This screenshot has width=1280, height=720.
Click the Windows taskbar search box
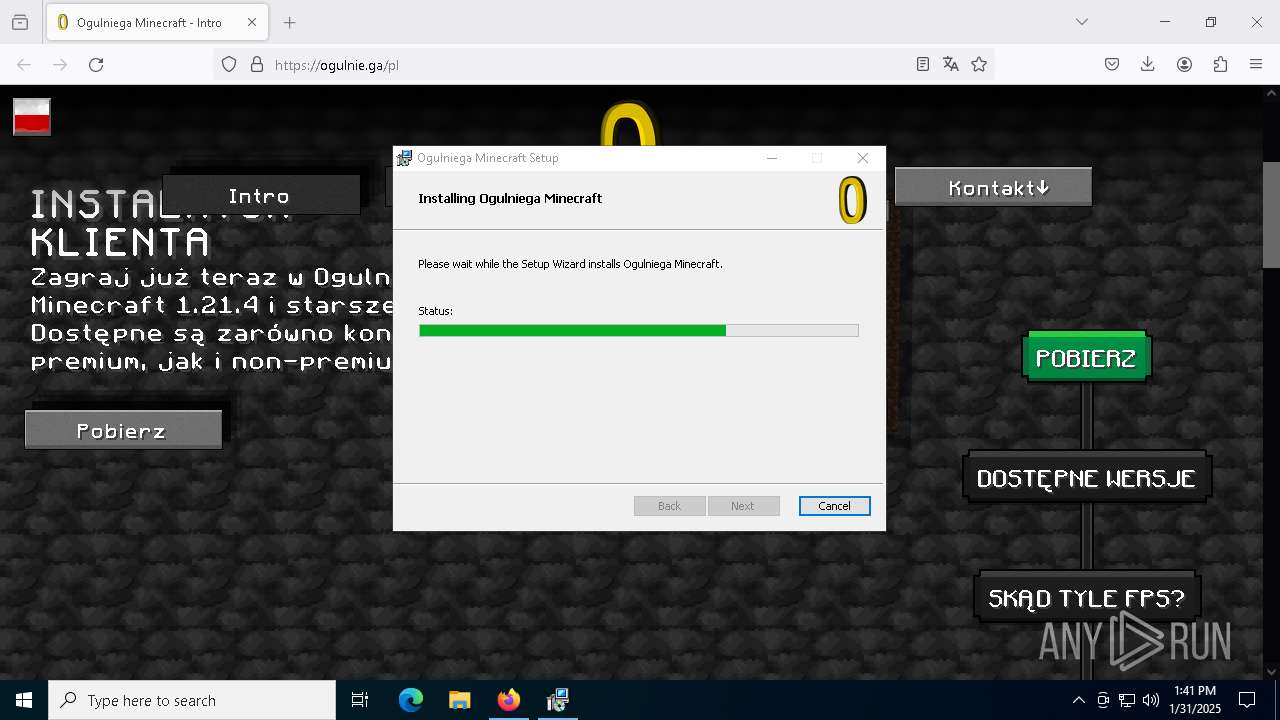pyautogui.click(x=192, y=700)
